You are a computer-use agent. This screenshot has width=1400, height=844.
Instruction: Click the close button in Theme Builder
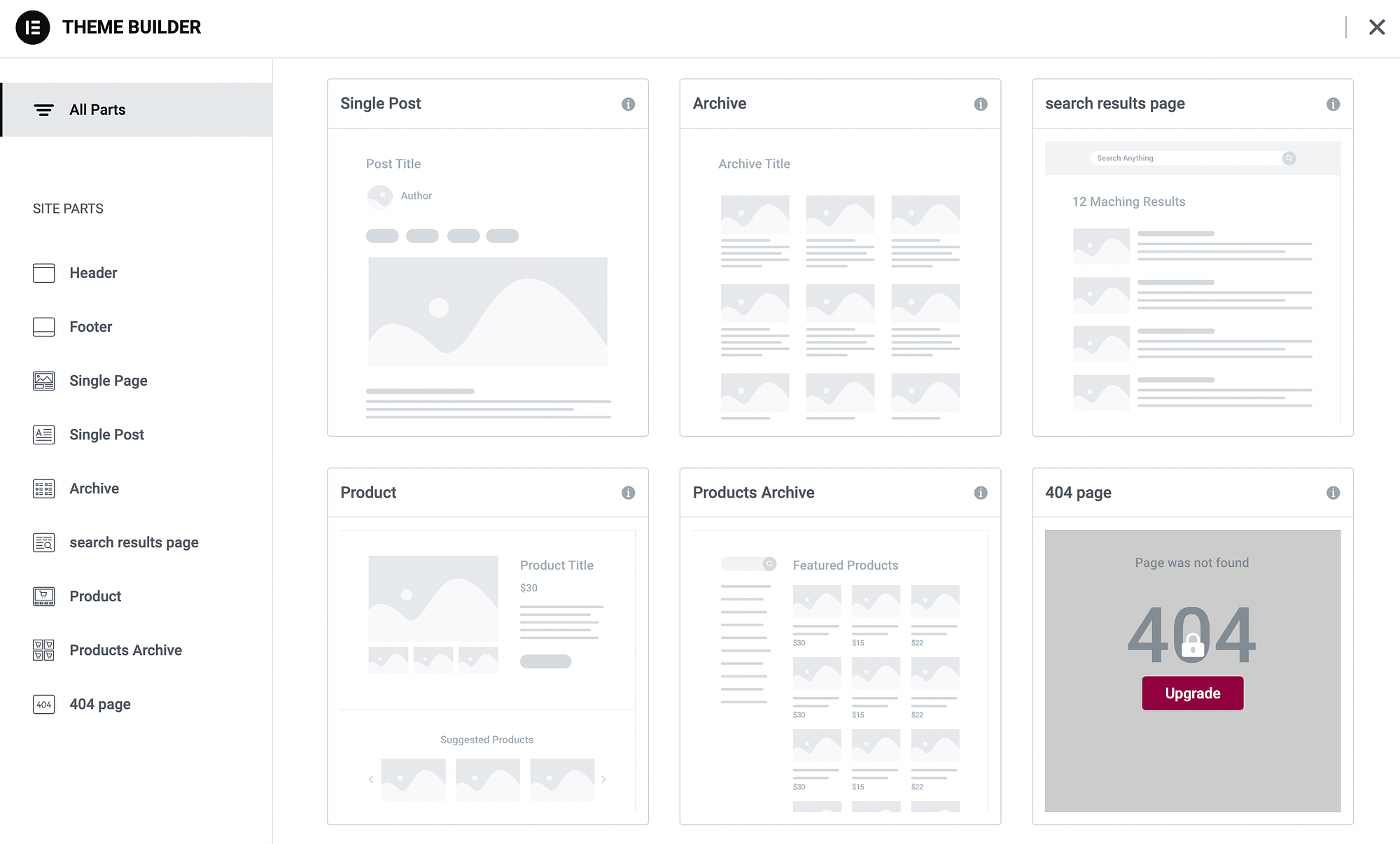[x=1377, y=27]
